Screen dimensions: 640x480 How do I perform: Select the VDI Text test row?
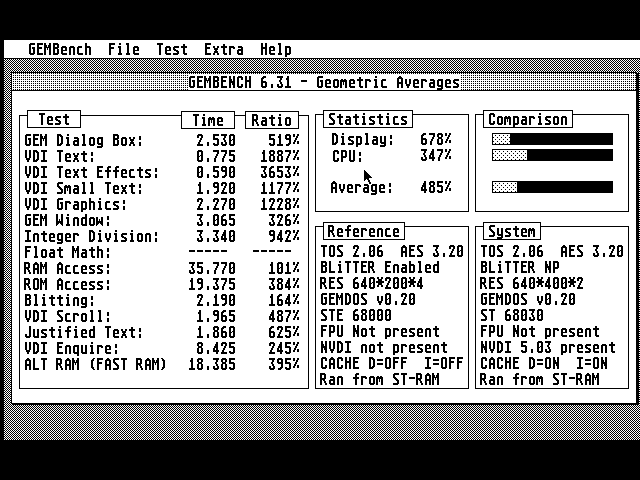pos(162,156)
